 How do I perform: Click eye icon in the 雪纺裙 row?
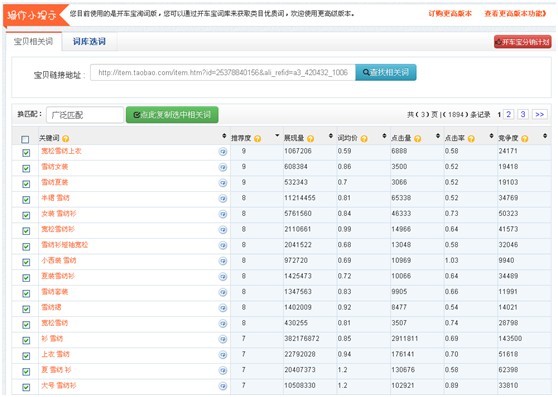pos(223,308)
